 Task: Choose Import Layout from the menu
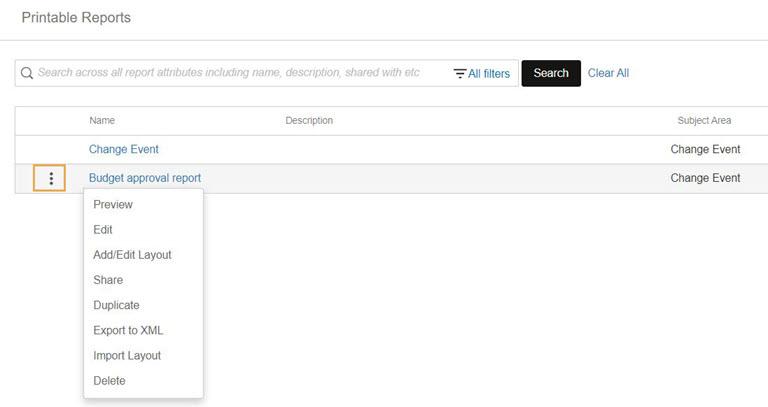127,355
